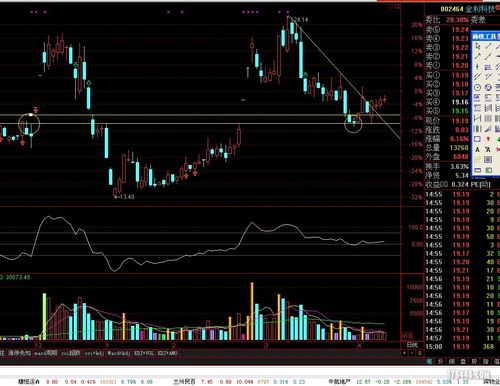The width and height of the screenshot is (500, 386).
Task: Select the left retracement band tool in sixth row
Action: point(478,98)
